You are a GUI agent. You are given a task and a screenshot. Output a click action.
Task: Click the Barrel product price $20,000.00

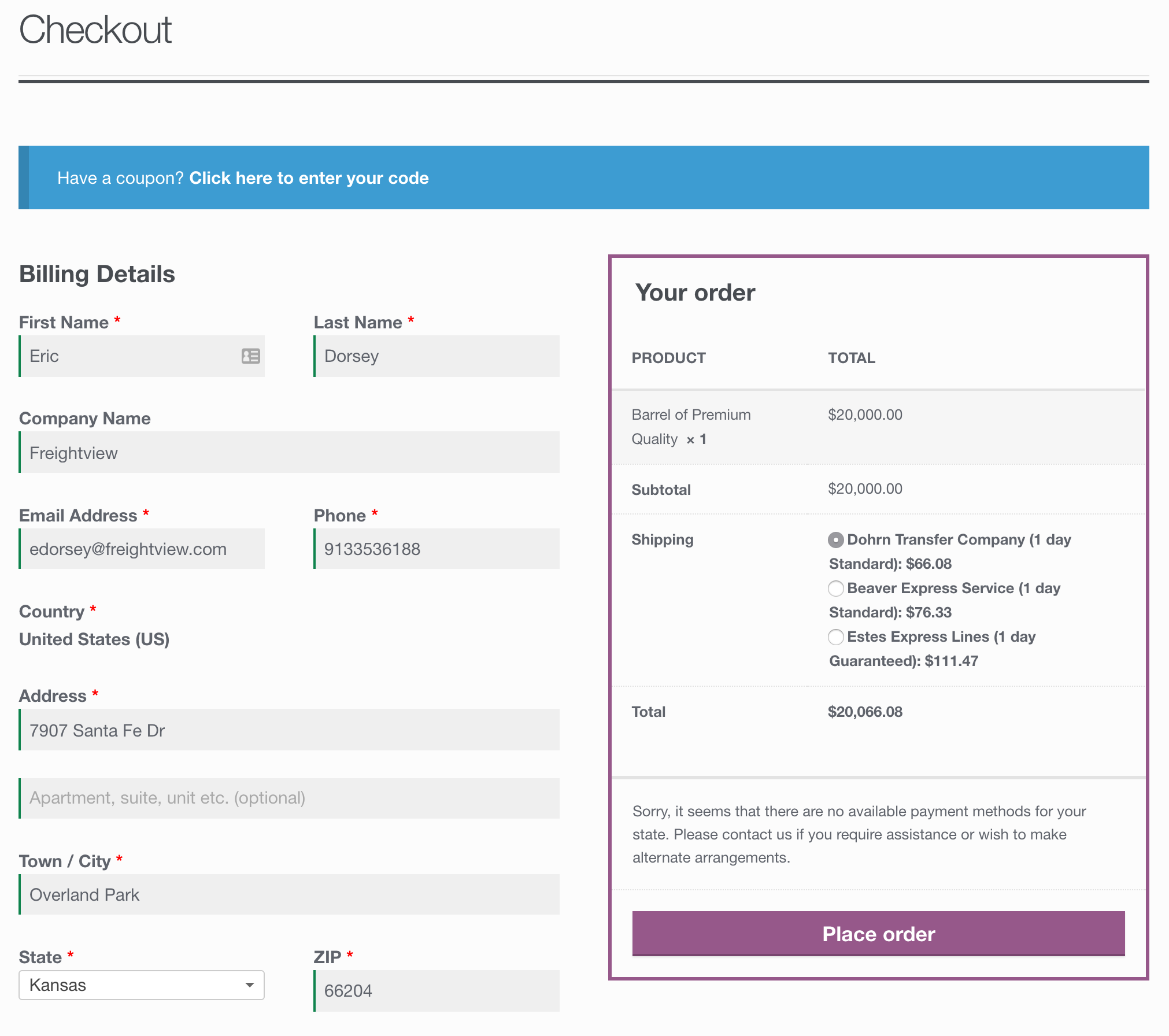coord(865,415)
